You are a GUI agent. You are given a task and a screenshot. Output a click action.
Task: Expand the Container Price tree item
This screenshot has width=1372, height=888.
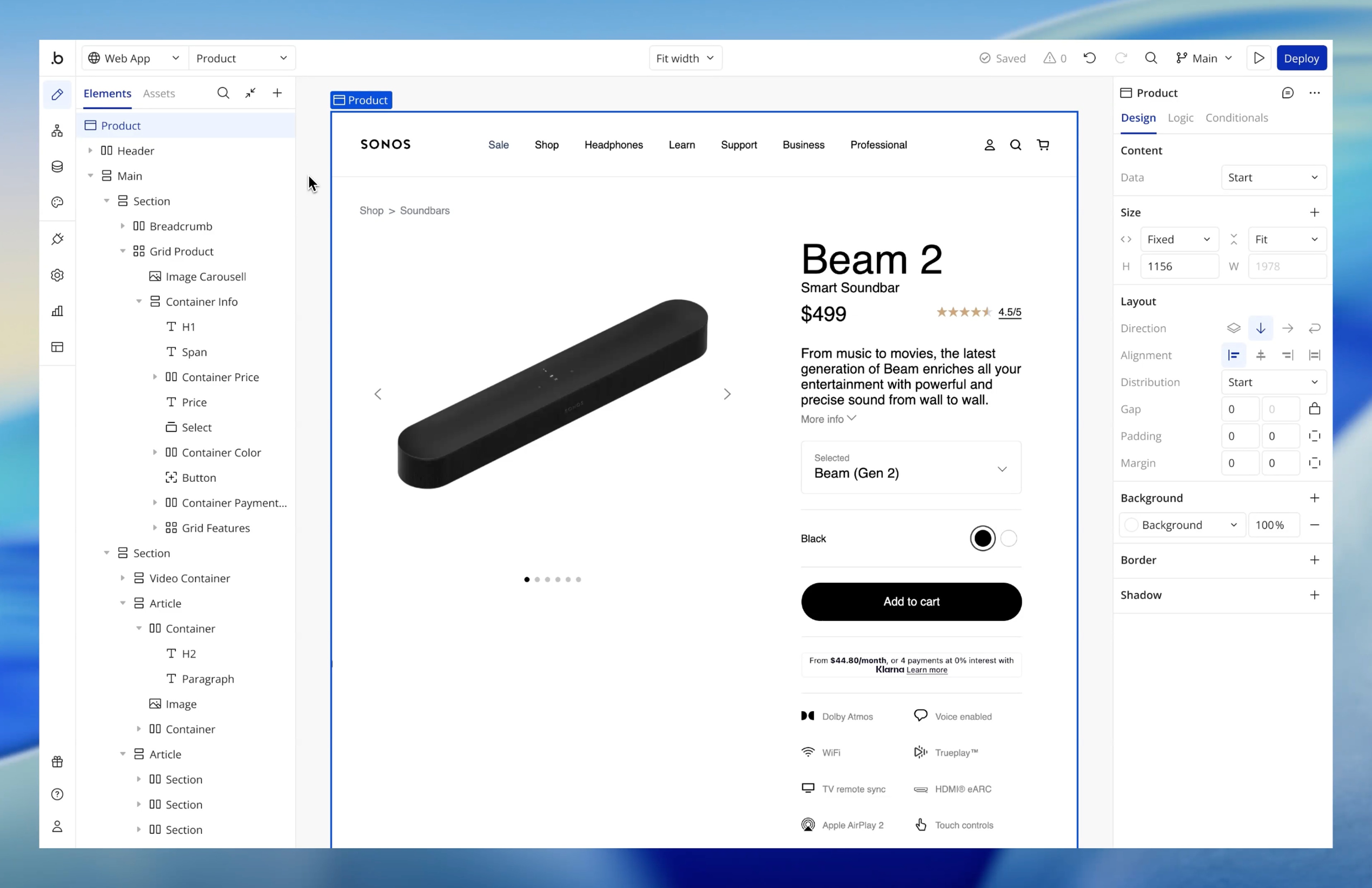point(154,377)
